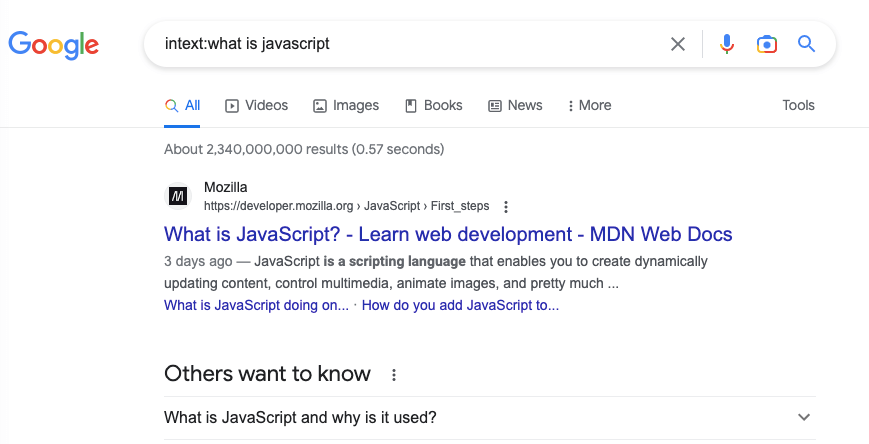This screenshot has height=444, width=869.
Task: Open the More search filters dropdown
Action: point(589,105)
